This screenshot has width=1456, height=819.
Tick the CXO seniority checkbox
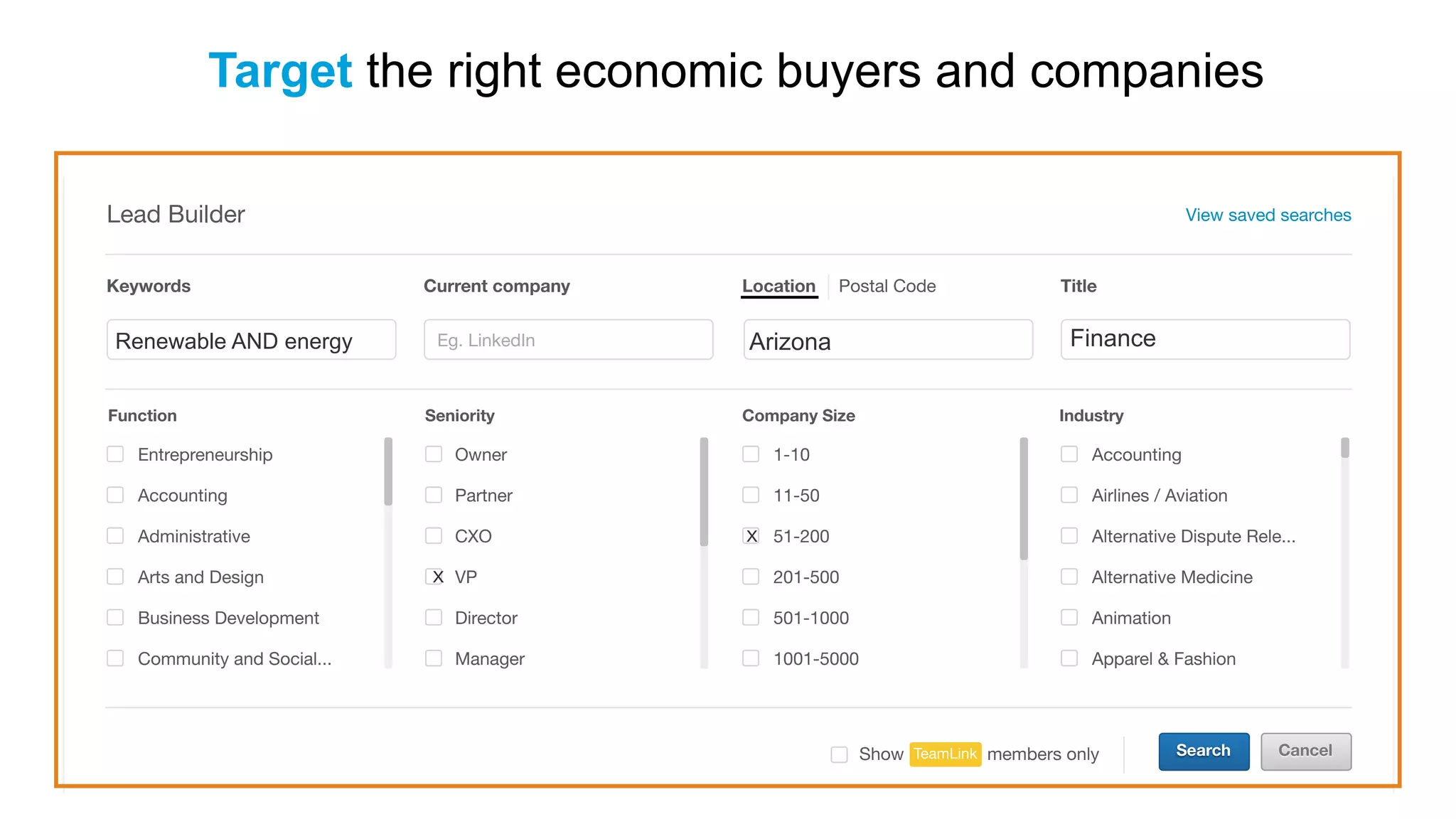pyautogui.click(x=434, y=536)
